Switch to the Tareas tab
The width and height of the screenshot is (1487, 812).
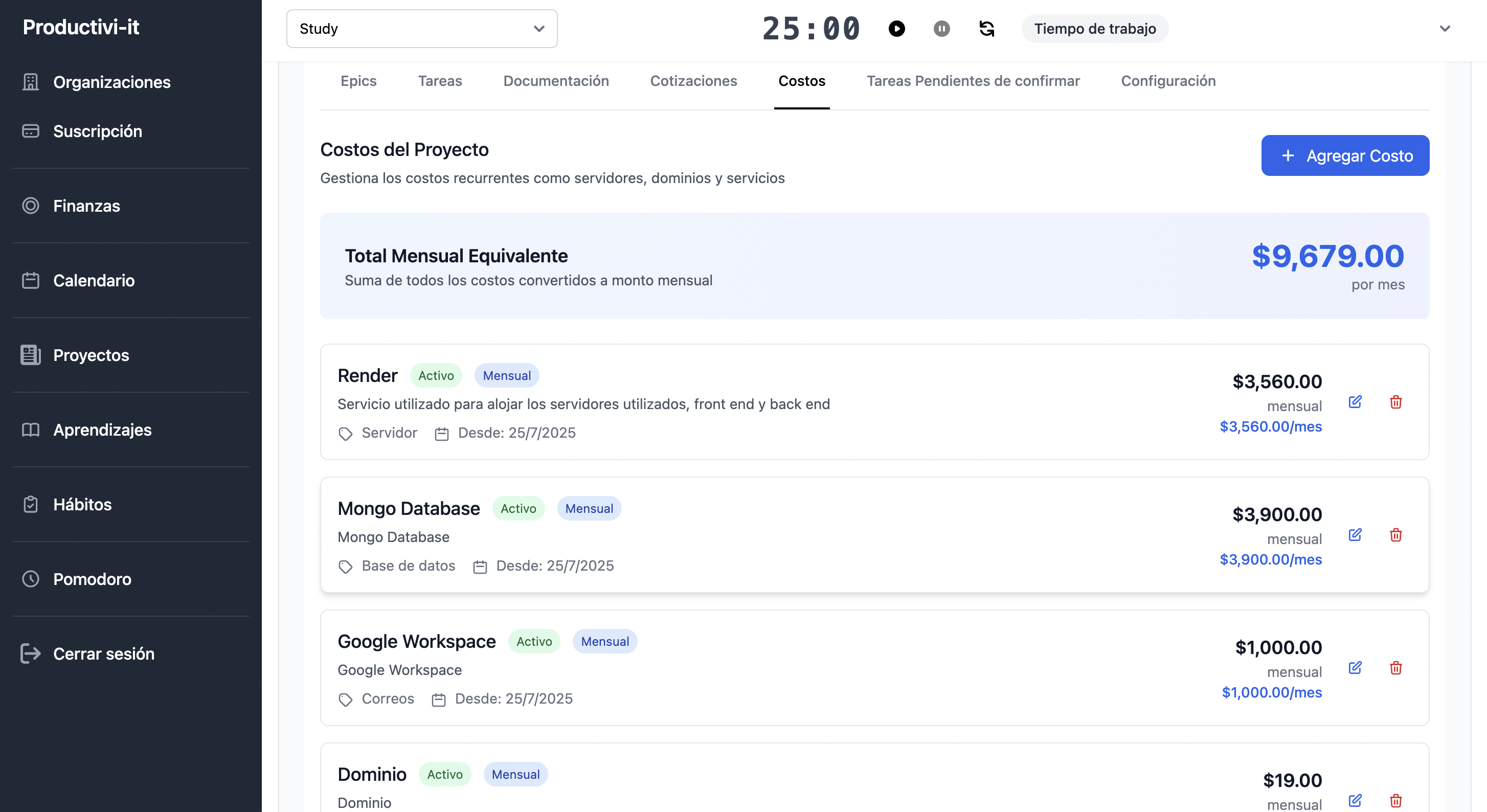440,81
